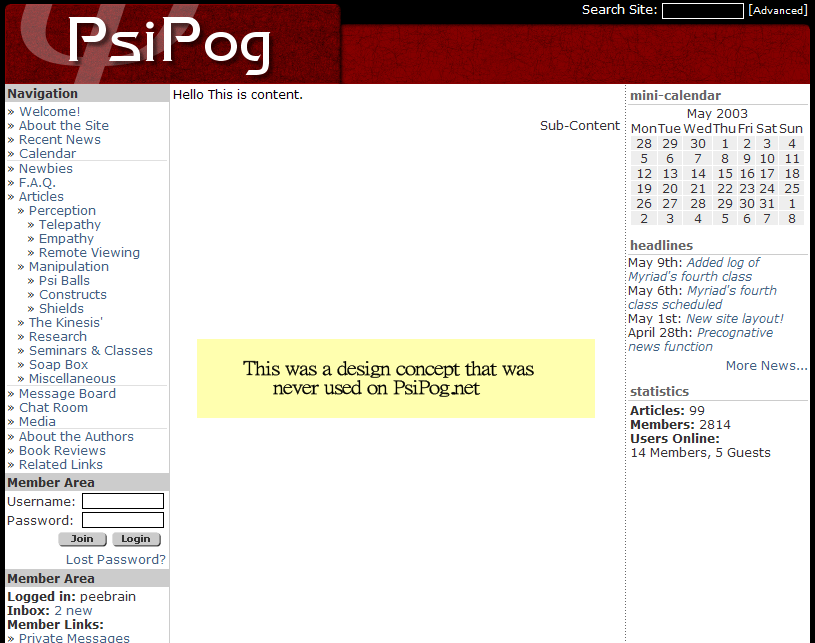Screen dimensions: 815x643
Task: Open Recent News in navigation
Action: coord(60,140)
